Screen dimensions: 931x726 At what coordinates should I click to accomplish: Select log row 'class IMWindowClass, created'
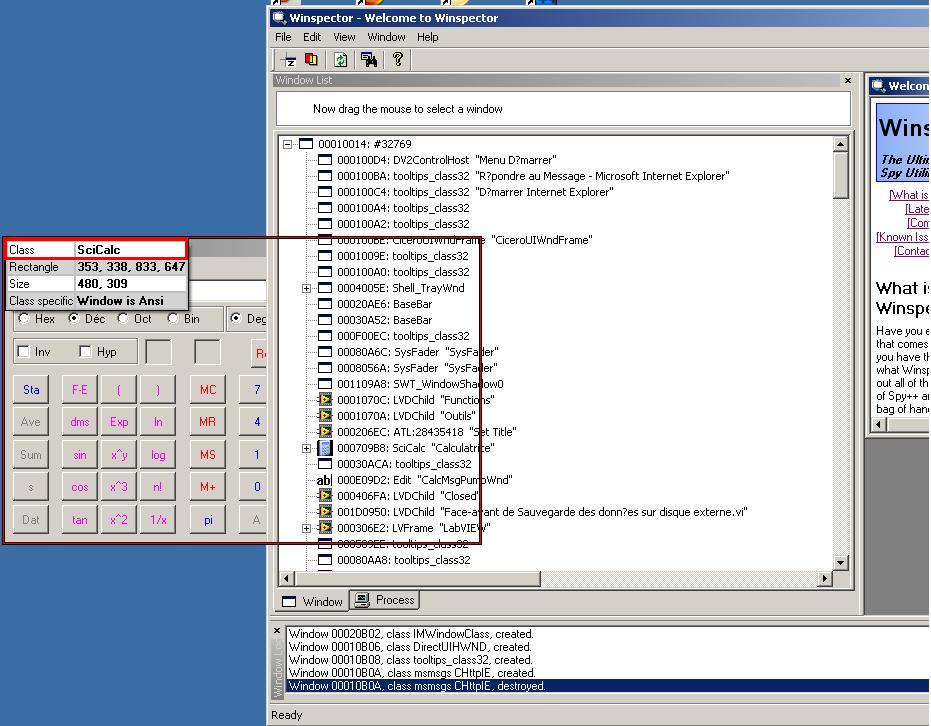[x=608, y=634]
